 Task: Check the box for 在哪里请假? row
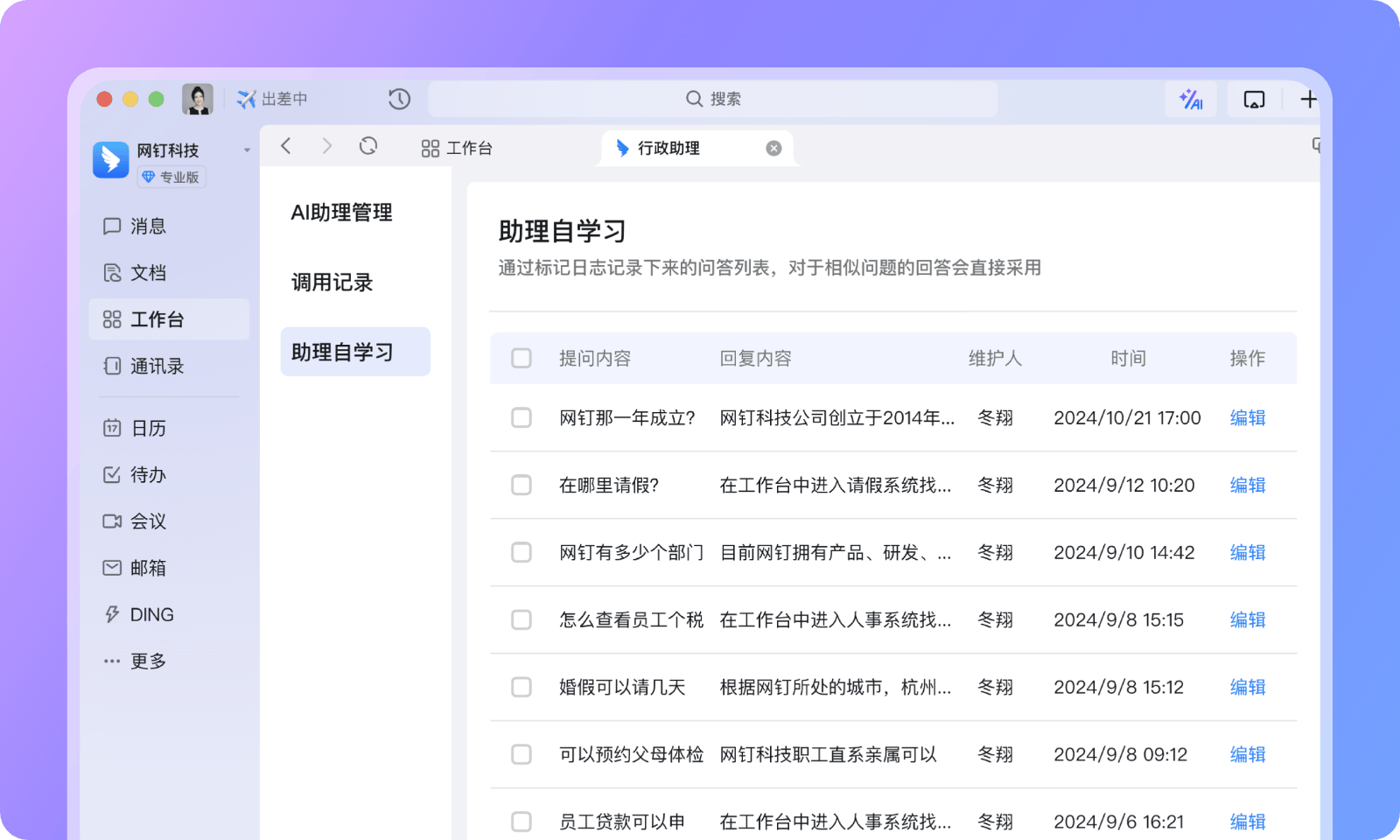[521, 485]
